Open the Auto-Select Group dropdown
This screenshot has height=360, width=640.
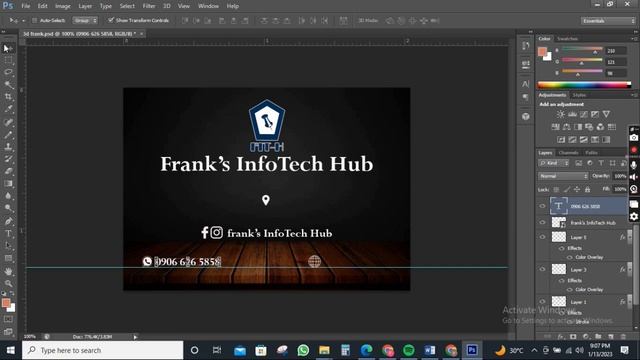pos(85,20)
